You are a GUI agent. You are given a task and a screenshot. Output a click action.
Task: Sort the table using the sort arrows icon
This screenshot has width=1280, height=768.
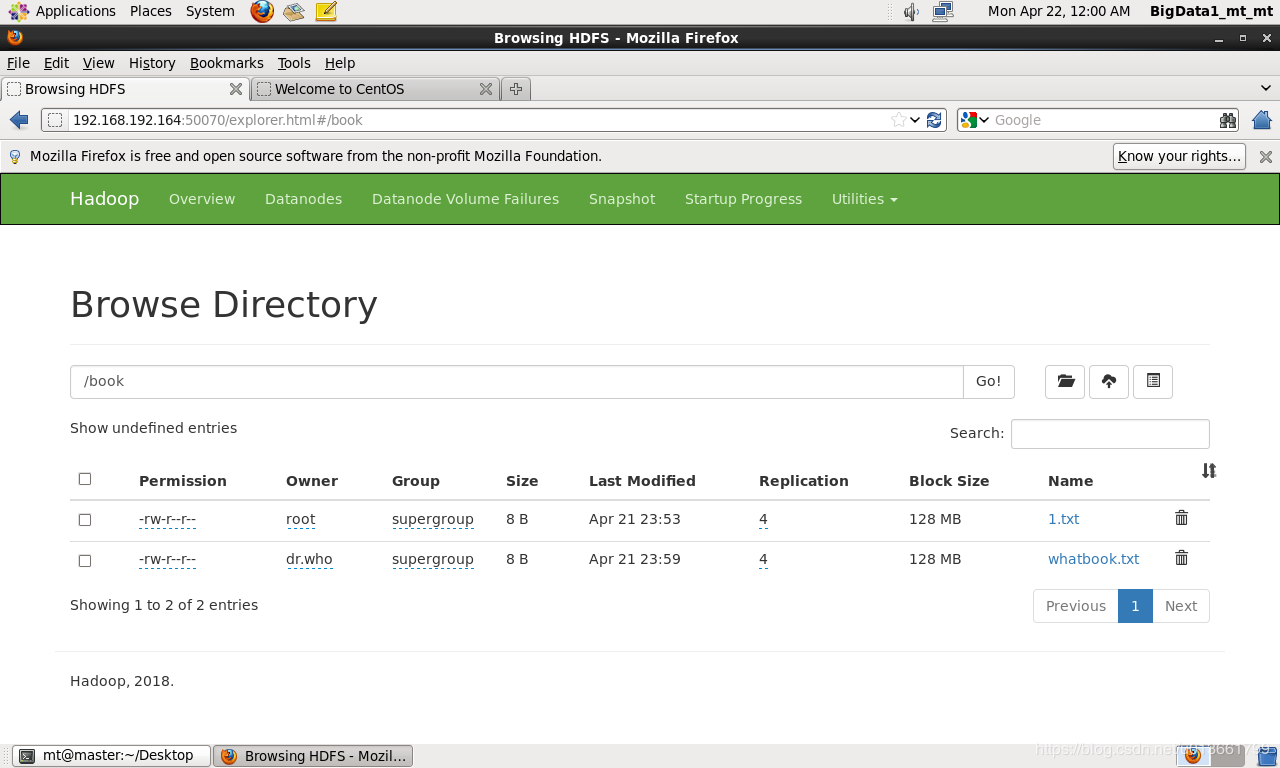pos(1209,470)
